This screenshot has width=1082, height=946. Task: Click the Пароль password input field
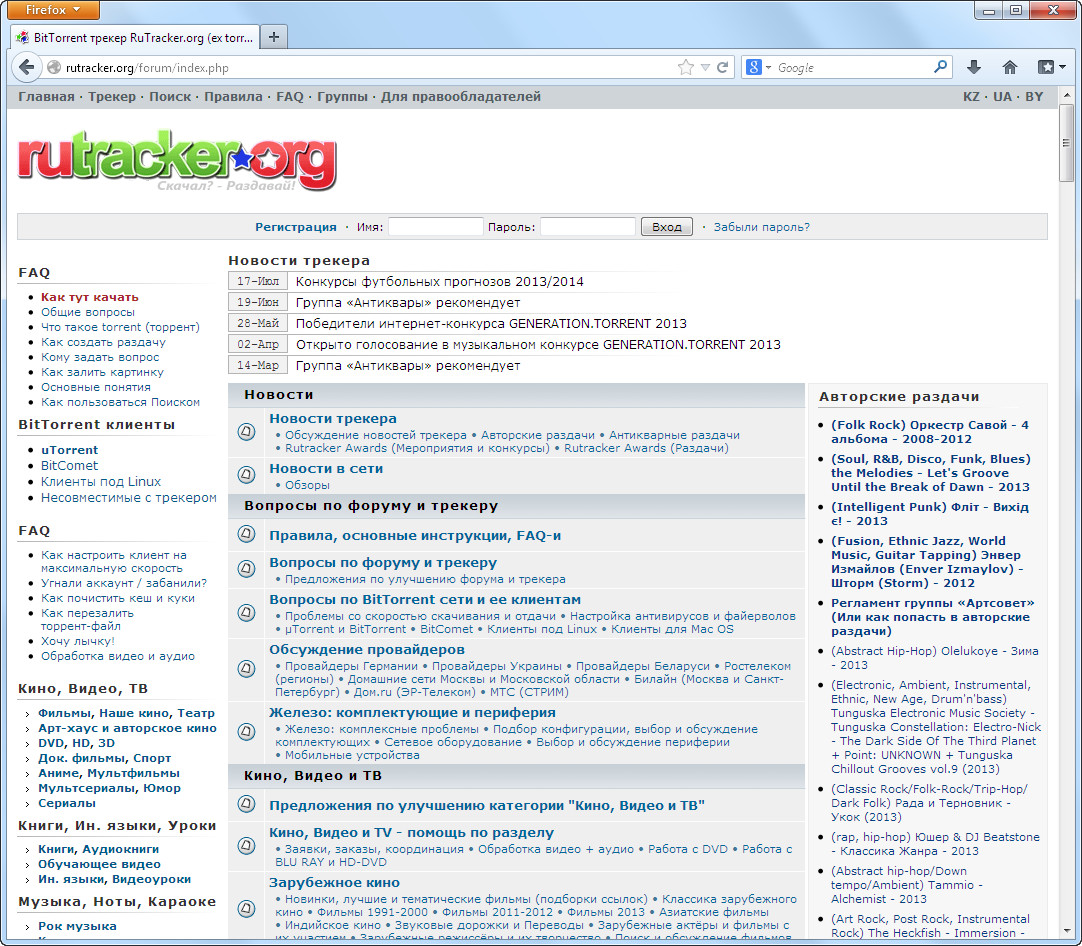coord(588,226)
